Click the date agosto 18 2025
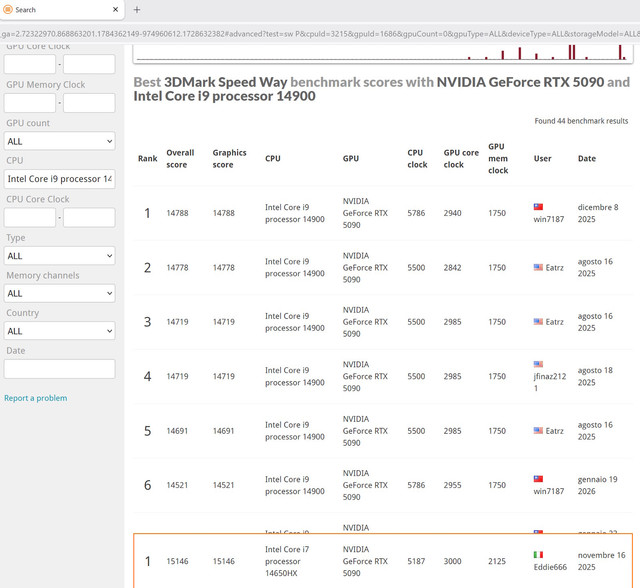 point(595,376)
